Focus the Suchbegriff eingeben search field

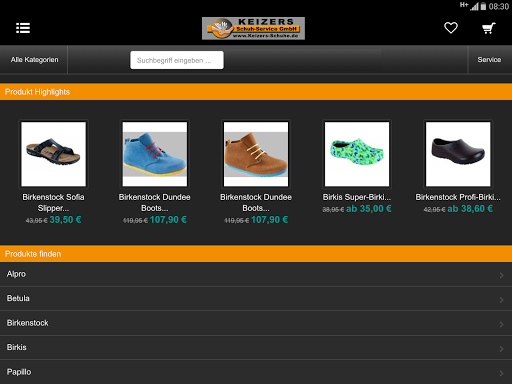point(177,60)
